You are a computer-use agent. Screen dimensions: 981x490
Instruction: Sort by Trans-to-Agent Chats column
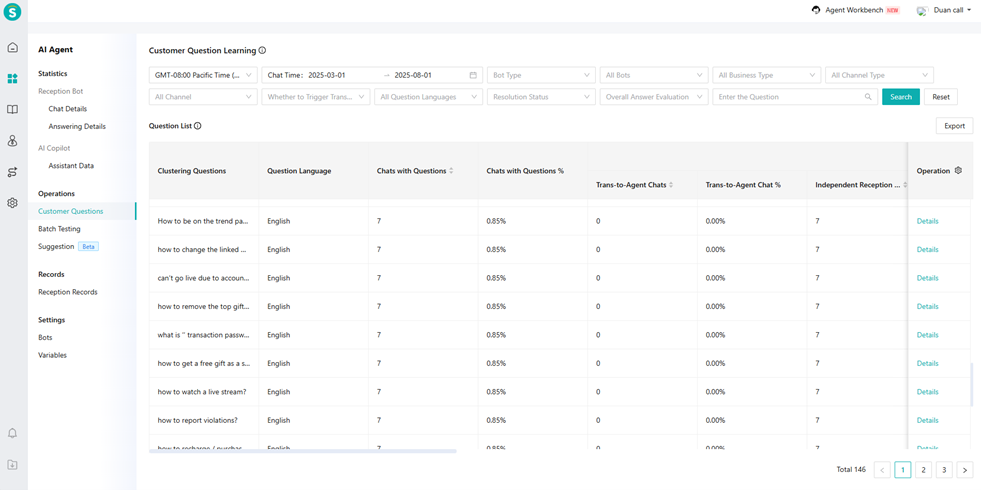tap(671, 185)
